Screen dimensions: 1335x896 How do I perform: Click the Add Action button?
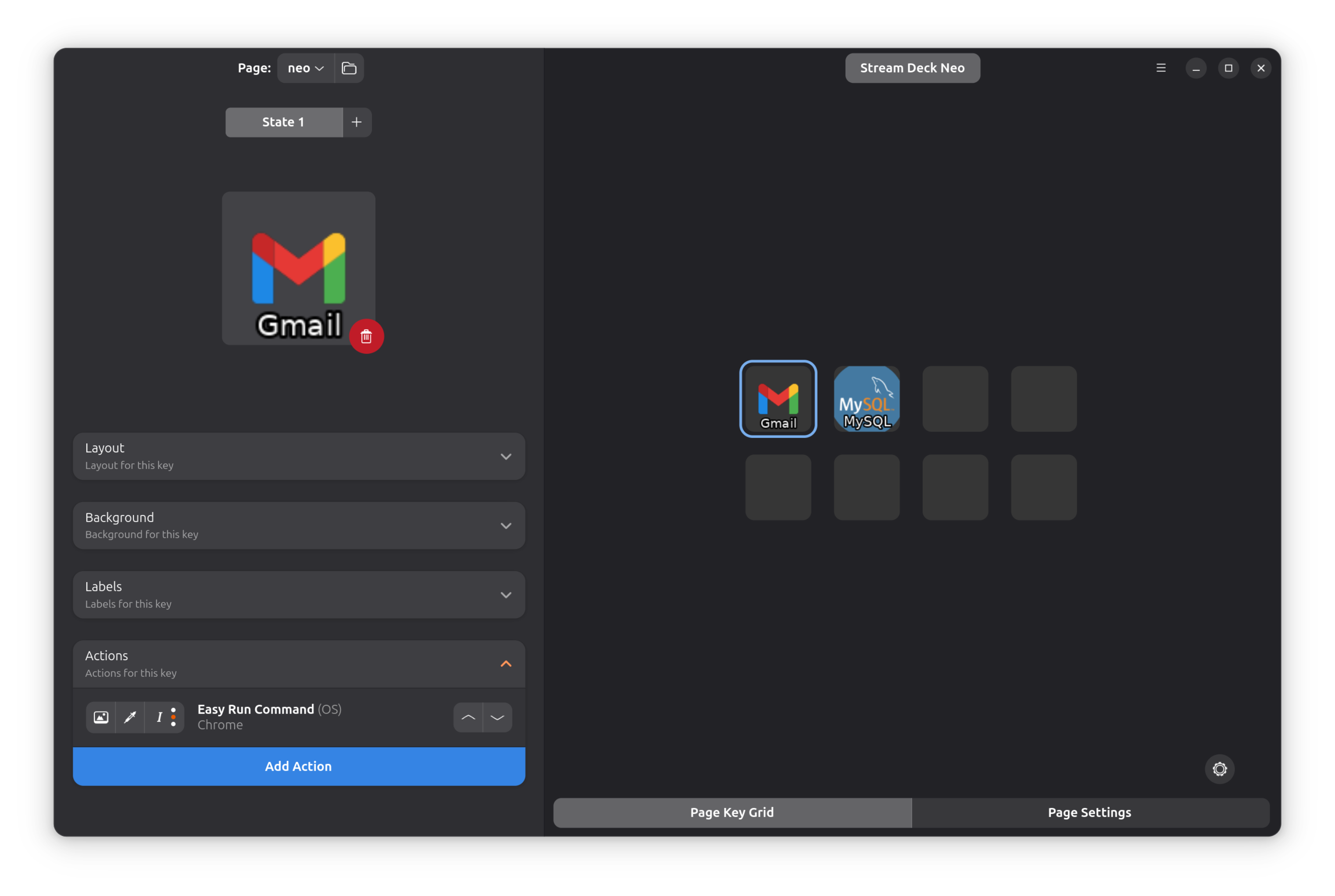pos(299,767)
